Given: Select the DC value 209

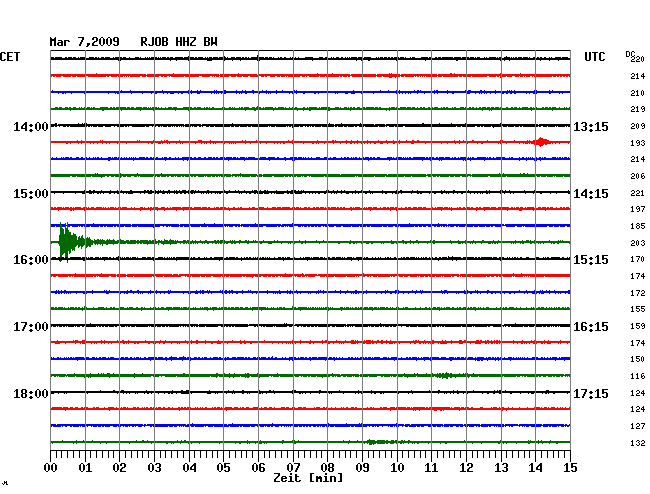Looking at the screenshot, I should tap(638, 126).
